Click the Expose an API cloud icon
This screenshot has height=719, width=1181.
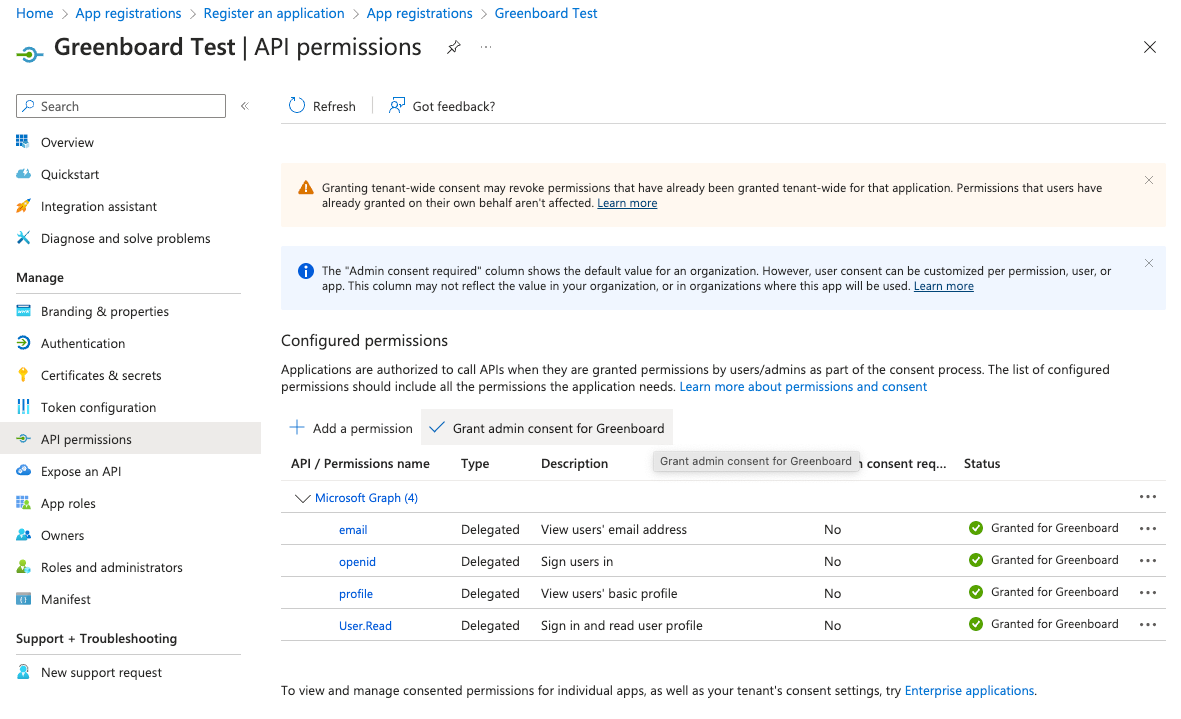[23, 471]
